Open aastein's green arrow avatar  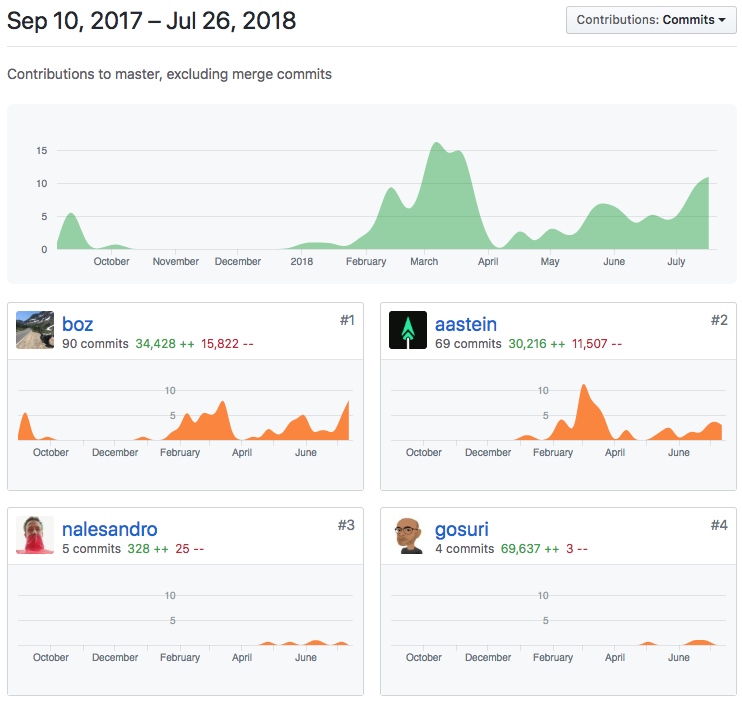point(408,330)
